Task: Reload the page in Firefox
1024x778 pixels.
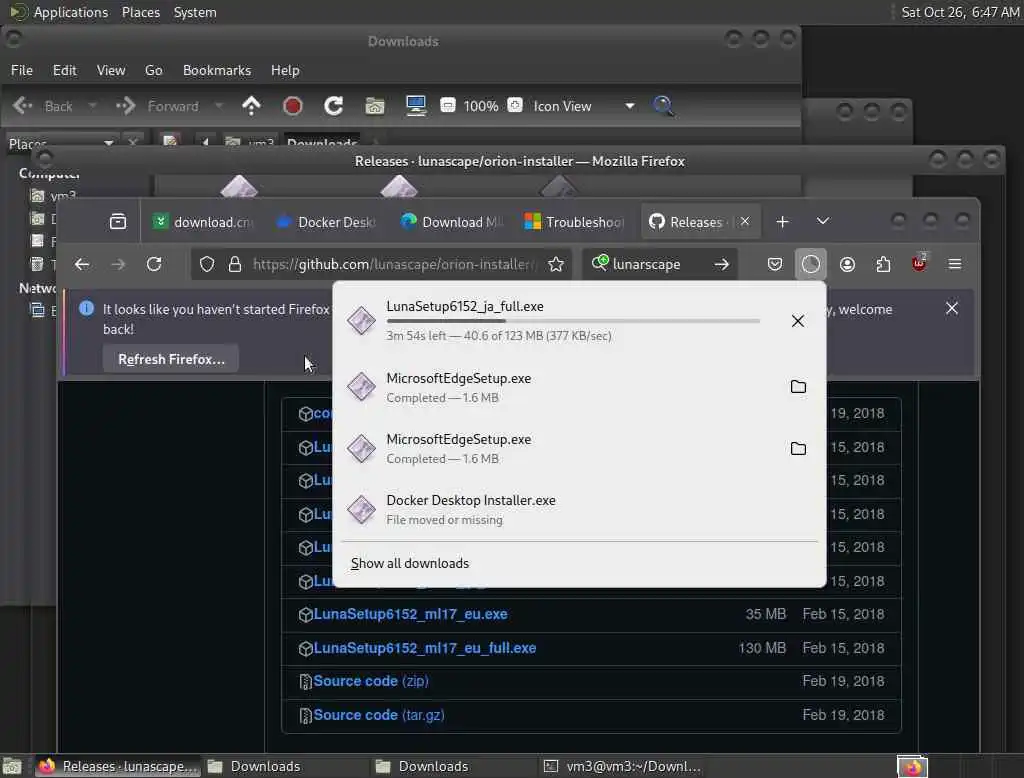Action: [x=154, y=264]
